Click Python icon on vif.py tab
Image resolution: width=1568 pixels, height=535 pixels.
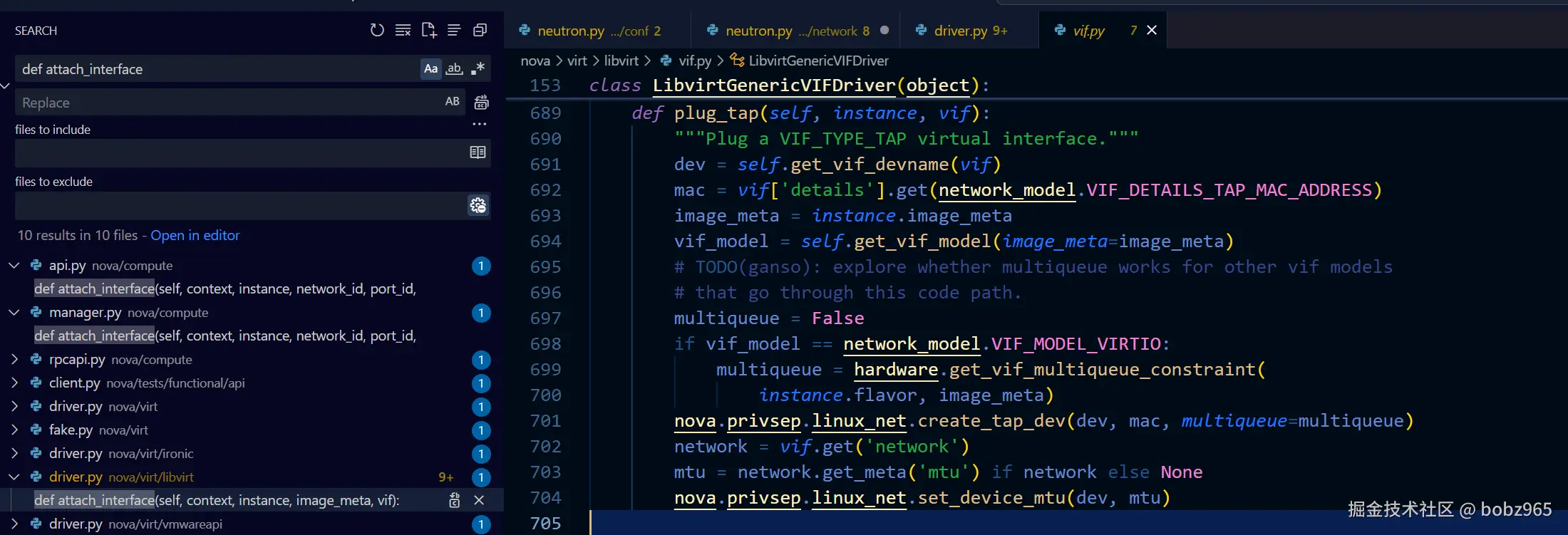pyautogui.click(x=1060, y=30)
